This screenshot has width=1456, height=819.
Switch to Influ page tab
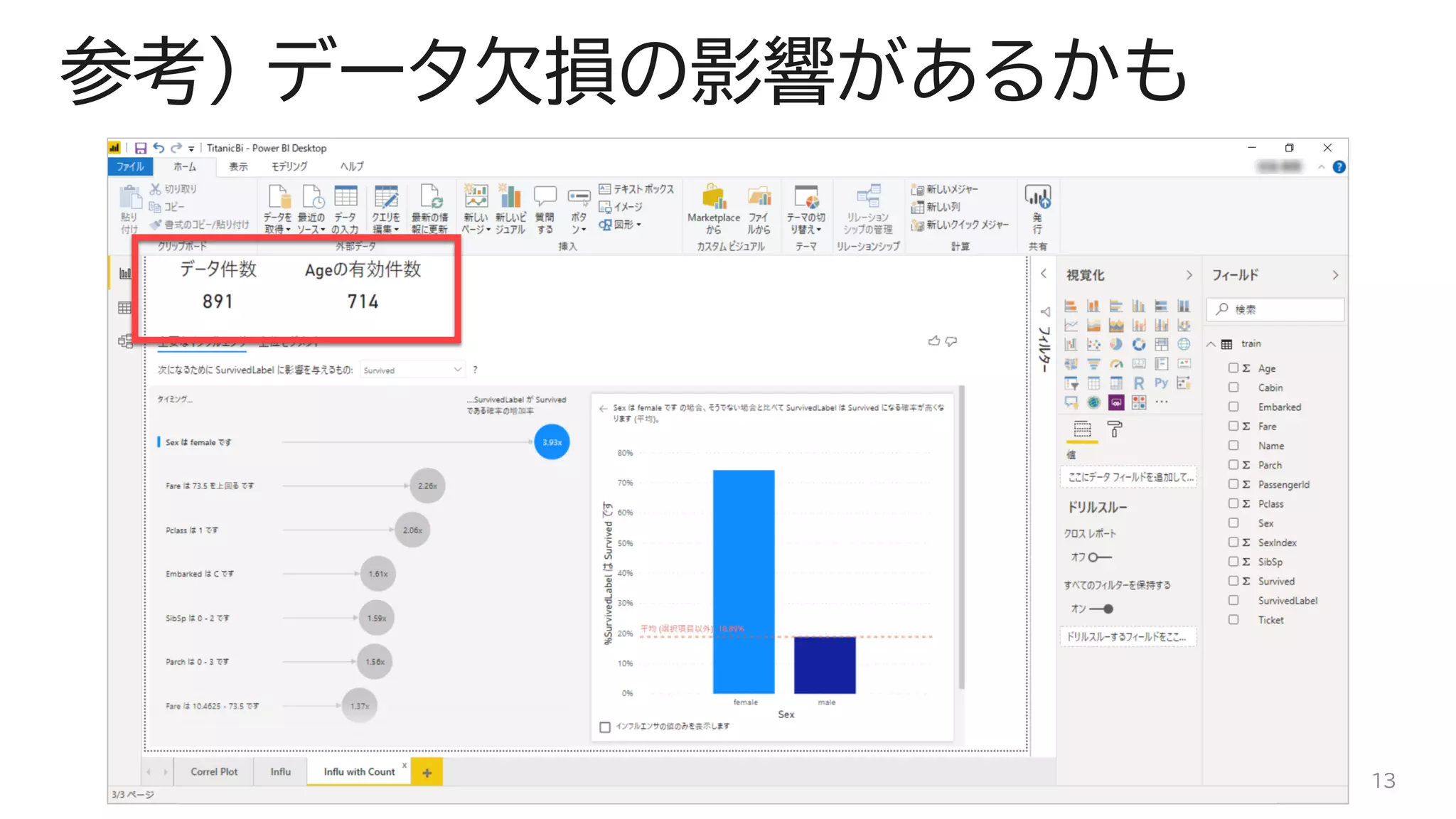280,771
